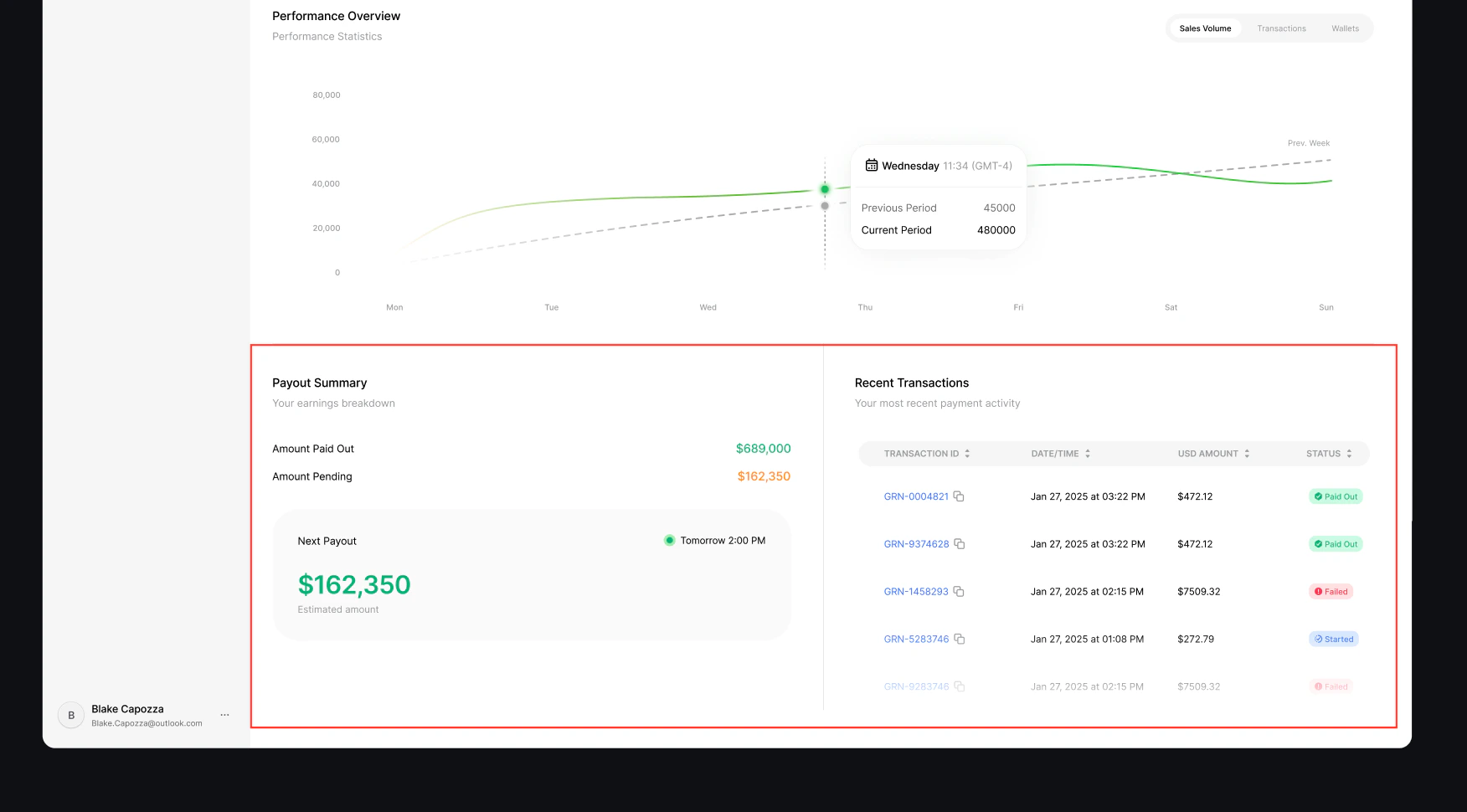Screen dimensions: 1467x812
Task: Click the sort arrows on DATE/TIME header
Action: click(x=1088, y=453)
